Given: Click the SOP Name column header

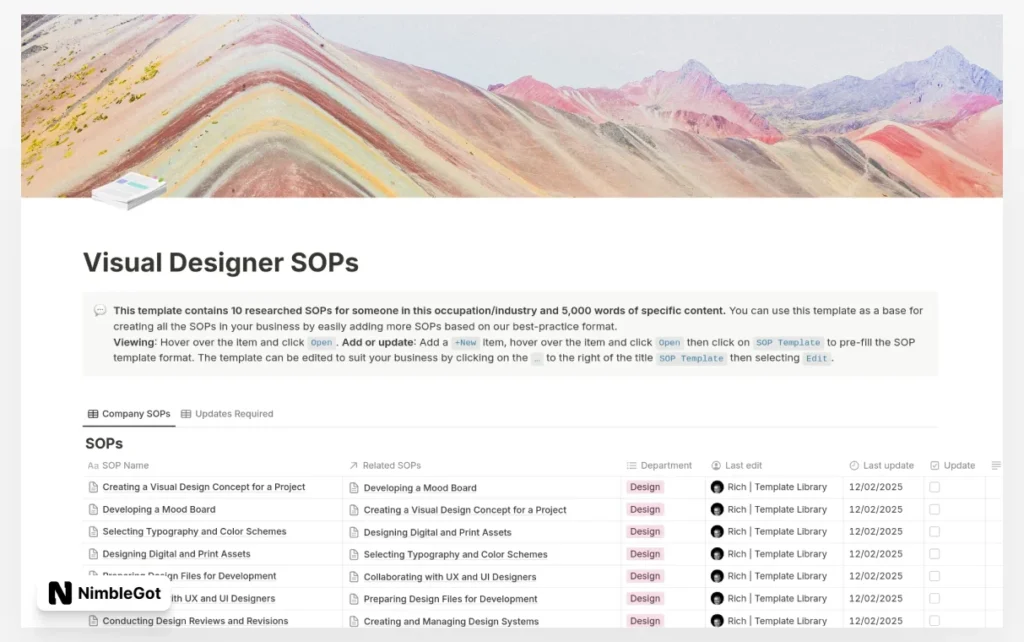Looking at the screenshot, I should point(118,465).
